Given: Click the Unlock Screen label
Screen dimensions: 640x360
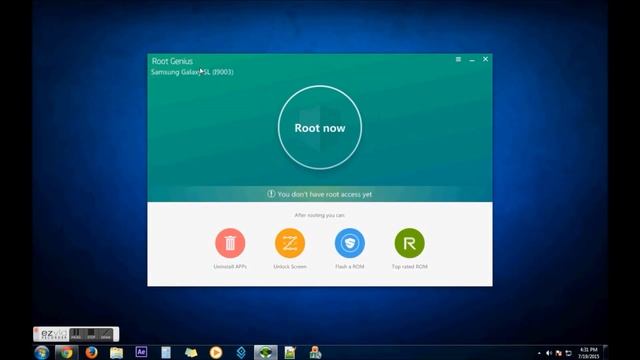Looking at the screenshot, I should [290, 267].
